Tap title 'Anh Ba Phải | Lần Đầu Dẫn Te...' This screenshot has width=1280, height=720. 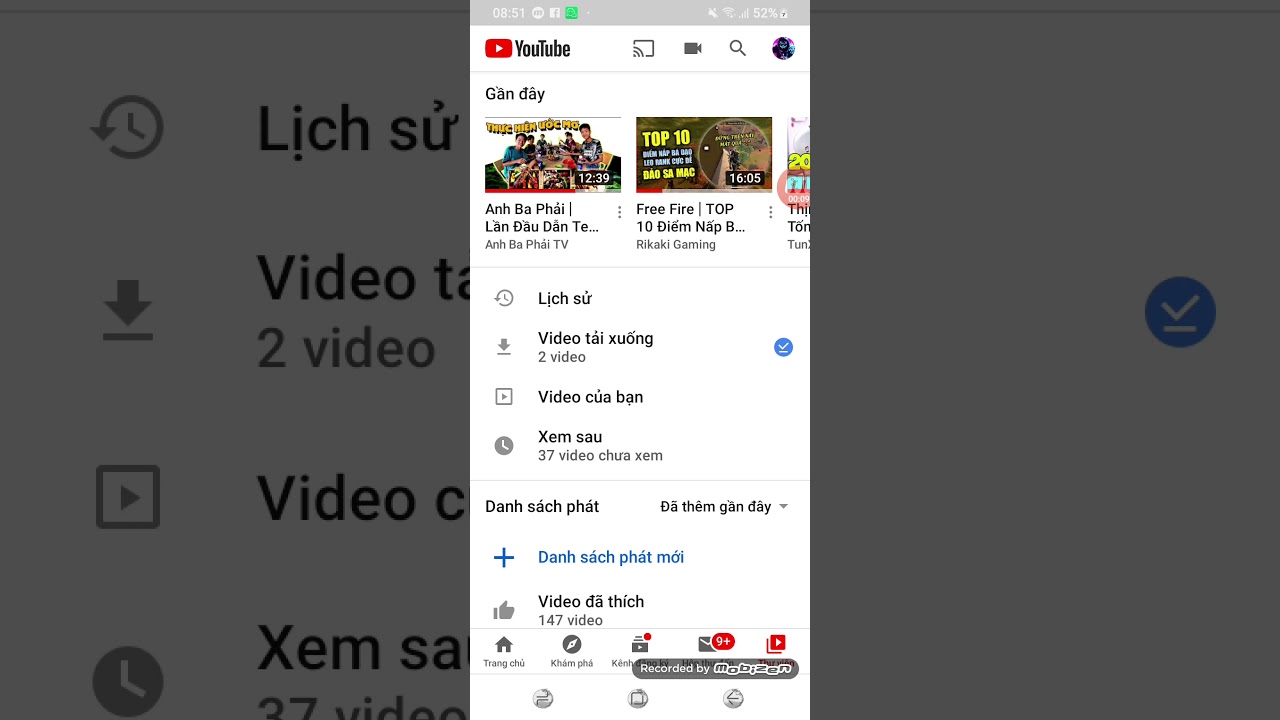(x=542, y=218)
